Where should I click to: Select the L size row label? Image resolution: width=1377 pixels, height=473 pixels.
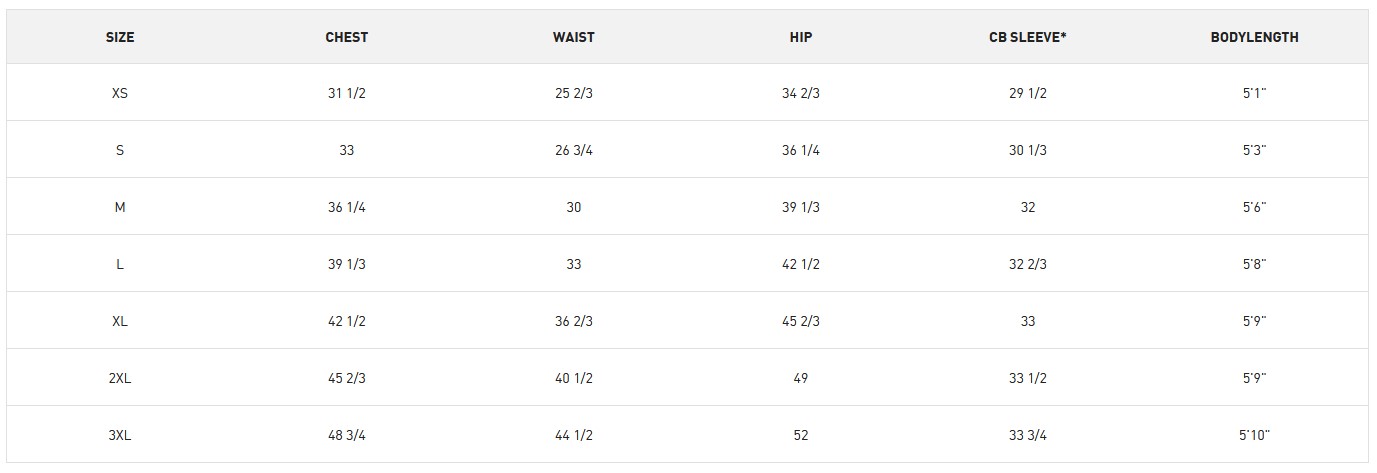pyautogui.click(x=120, y=264)
